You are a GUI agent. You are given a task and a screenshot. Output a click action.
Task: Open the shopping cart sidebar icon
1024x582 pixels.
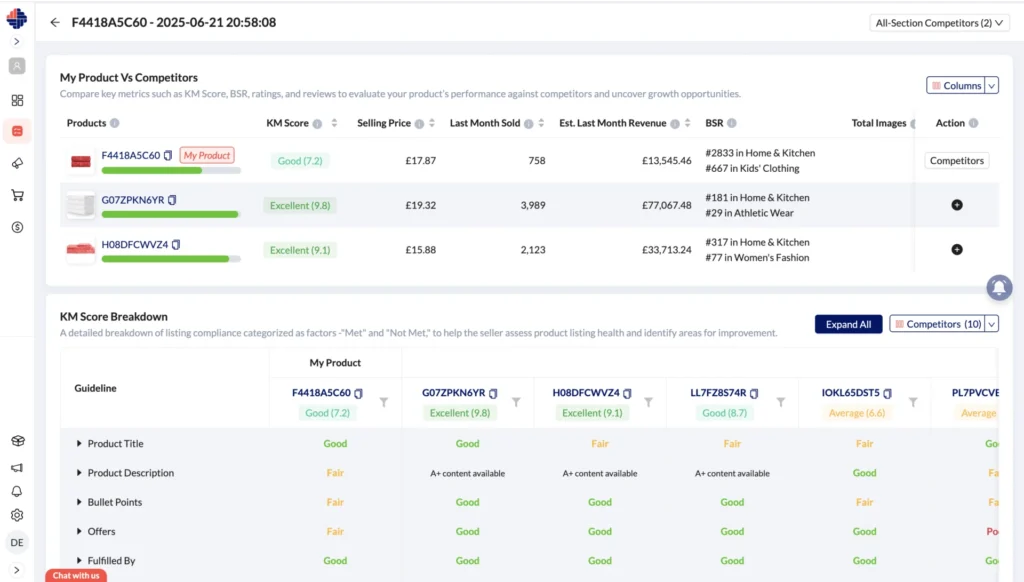[x=17, y=195]
